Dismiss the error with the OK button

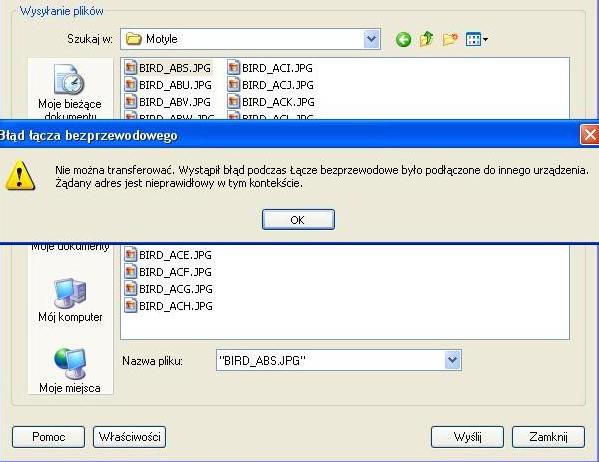[298, 220]
